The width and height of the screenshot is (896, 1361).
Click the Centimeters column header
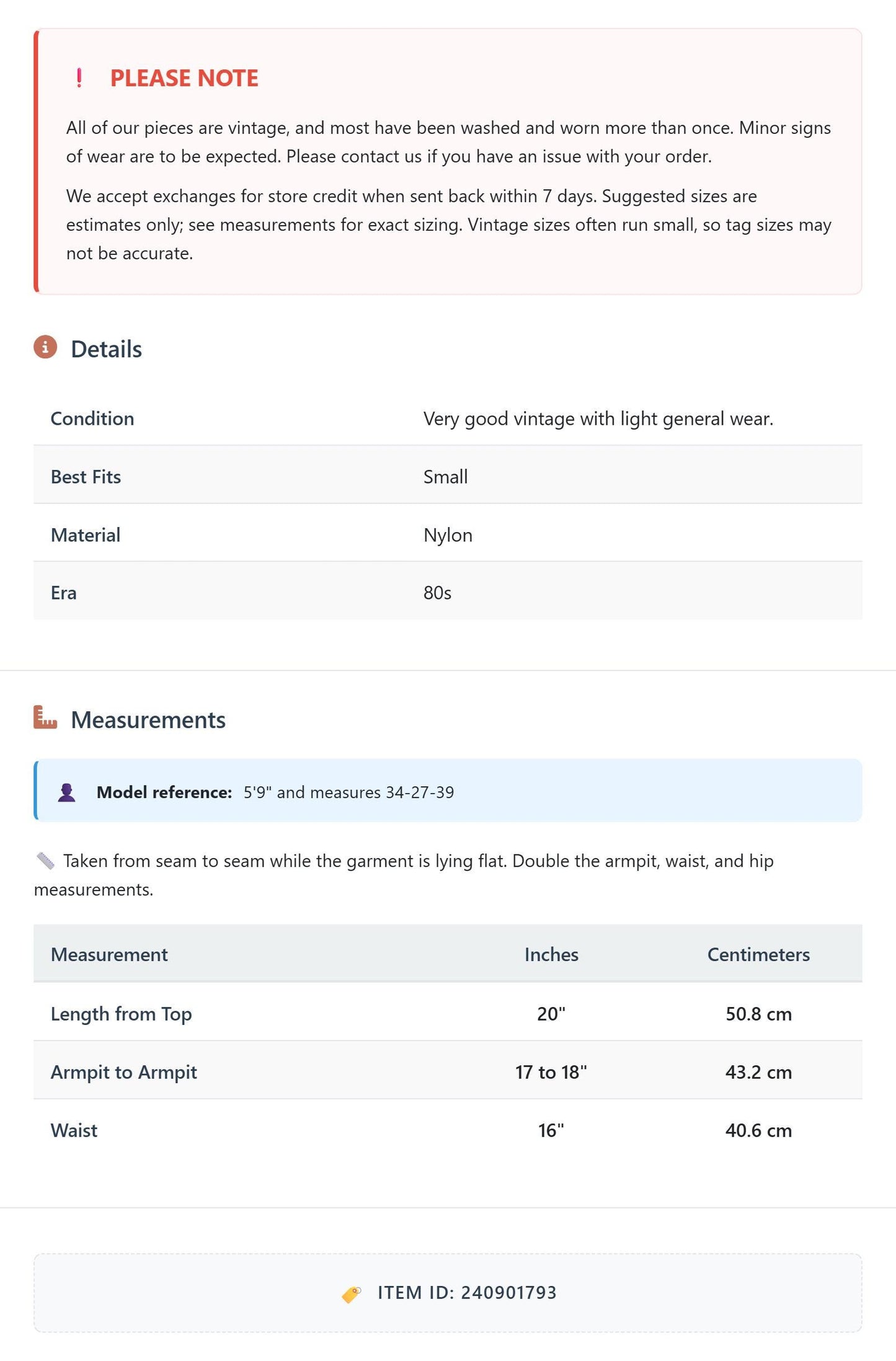[758, 954]
